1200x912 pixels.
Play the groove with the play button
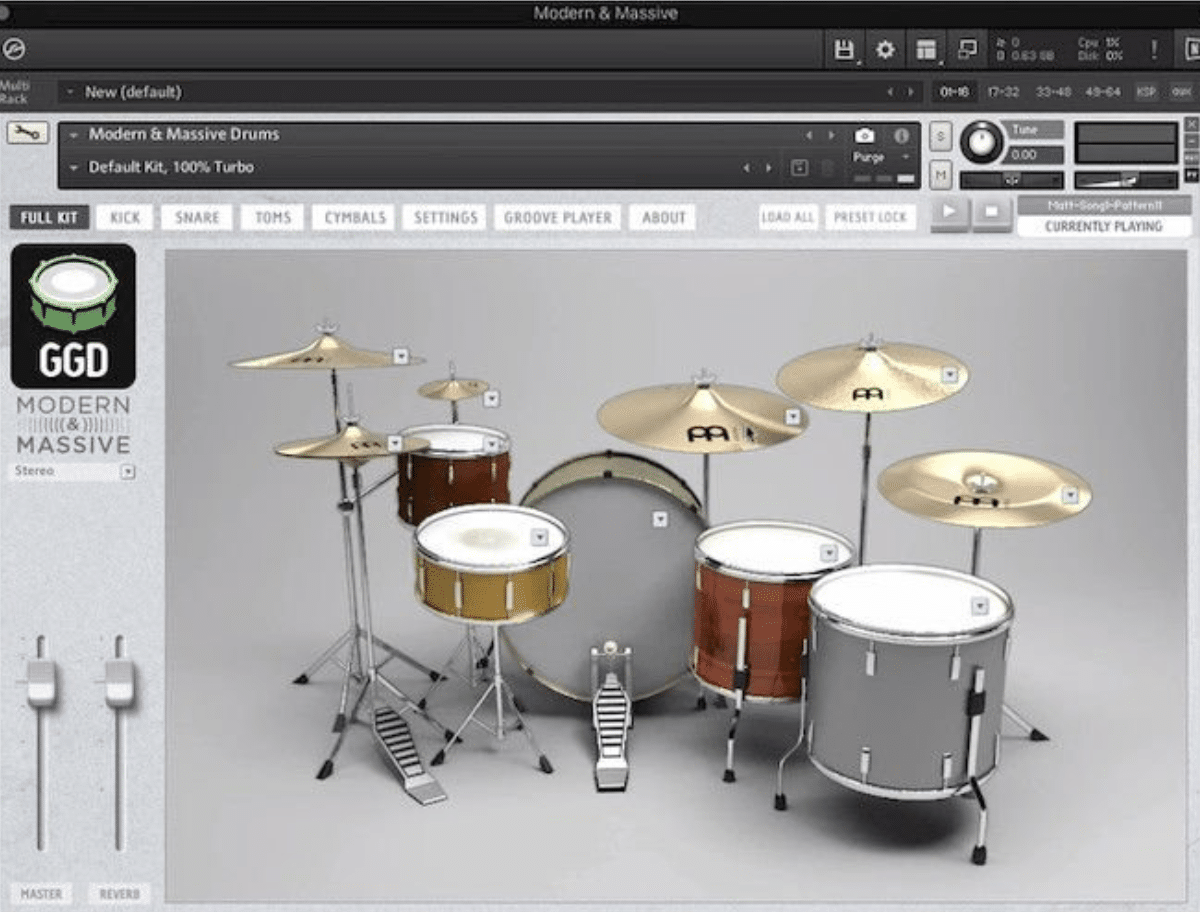click(950, 213)
